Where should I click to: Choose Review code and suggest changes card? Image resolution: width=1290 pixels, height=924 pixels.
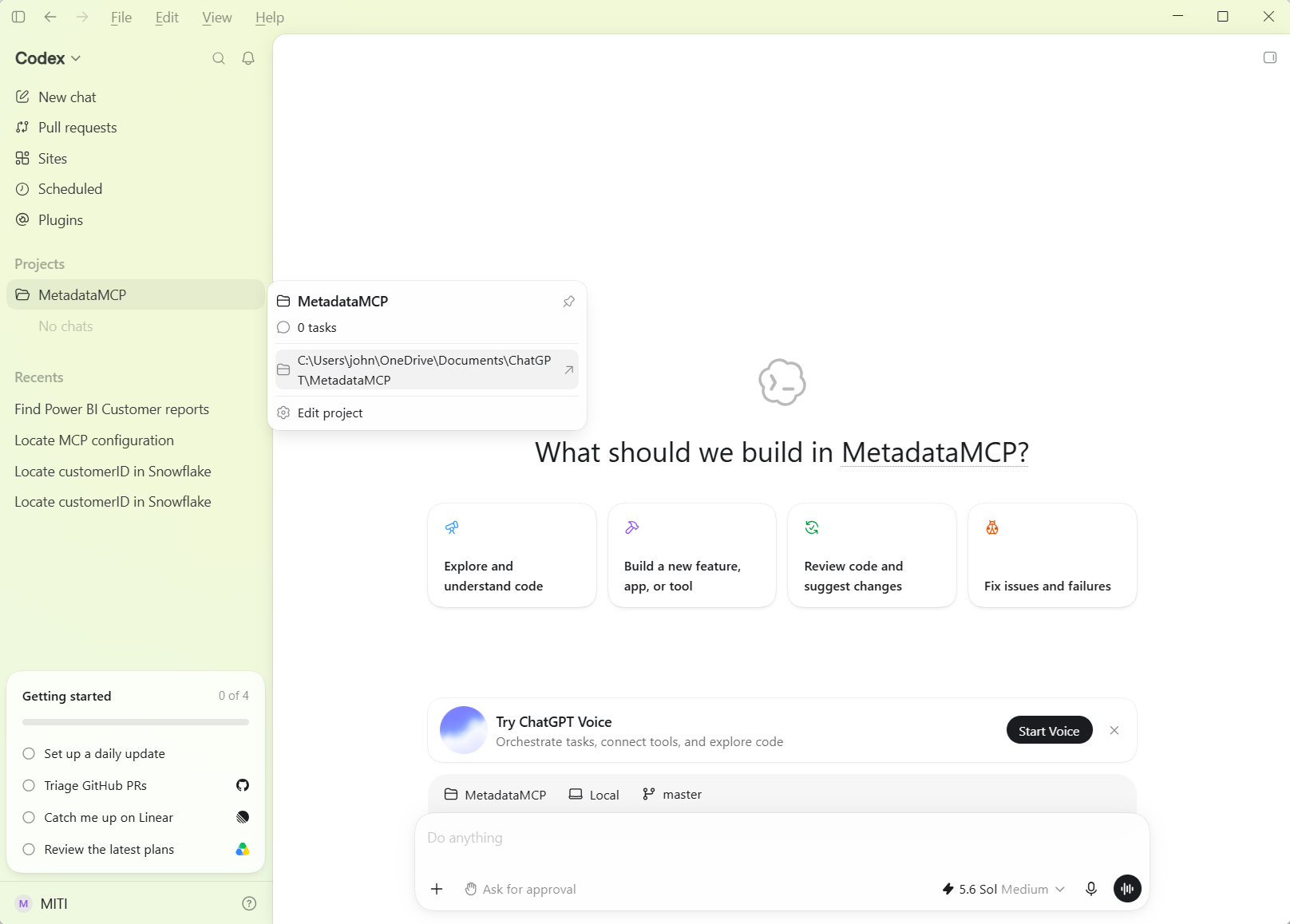[x=872, y=555]
